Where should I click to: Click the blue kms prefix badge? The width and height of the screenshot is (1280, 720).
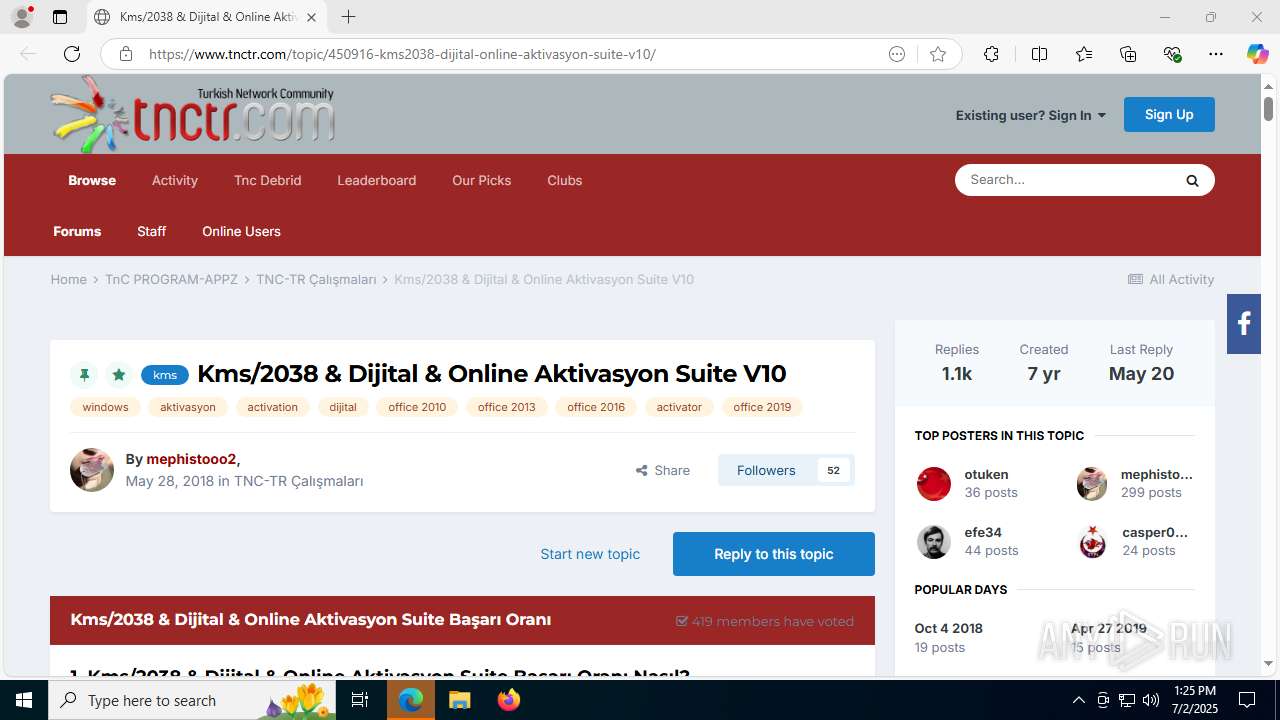[165, 375]
